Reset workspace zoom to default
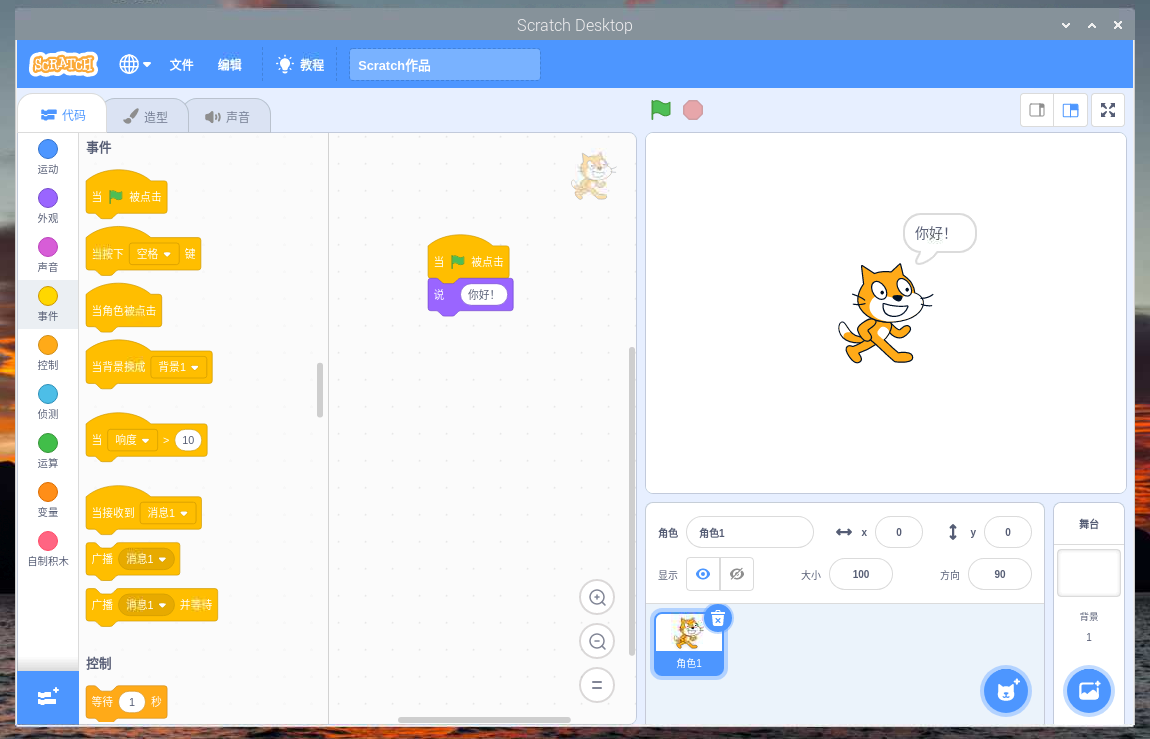 coord(597,685)
